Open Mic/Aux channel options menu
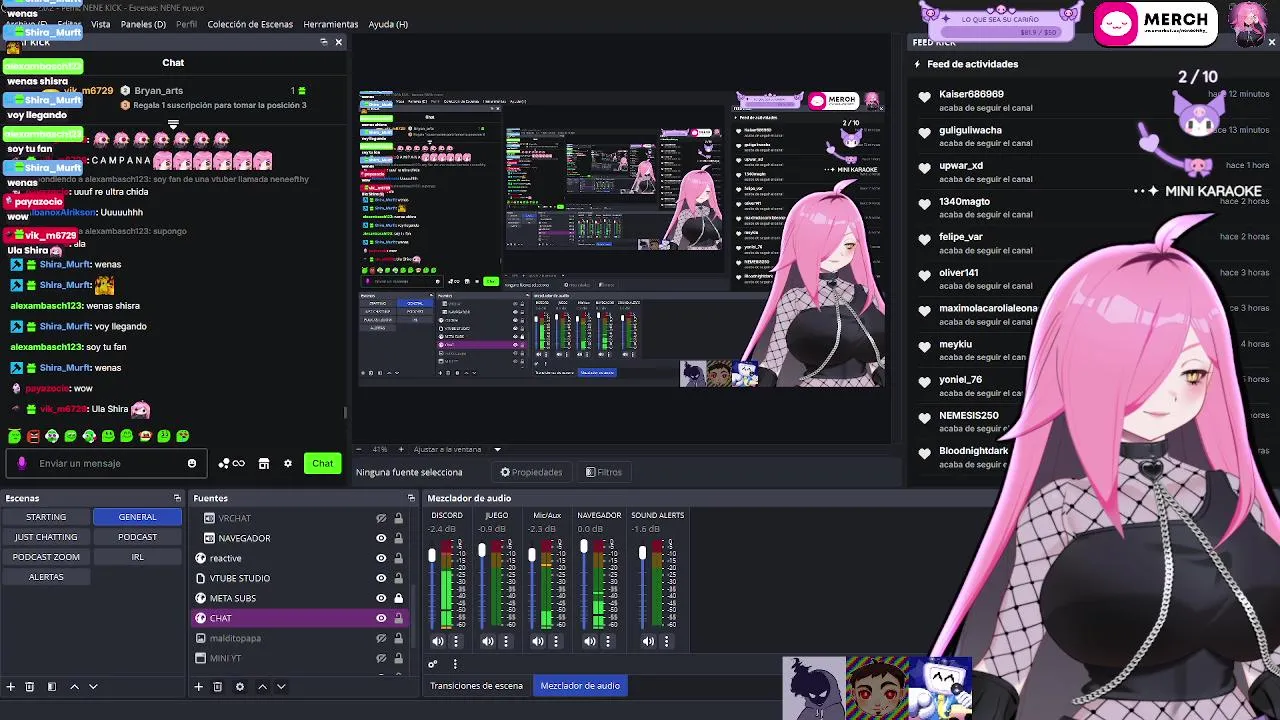The height and width of the screenshot is (720, 1280). pos(556,641)
